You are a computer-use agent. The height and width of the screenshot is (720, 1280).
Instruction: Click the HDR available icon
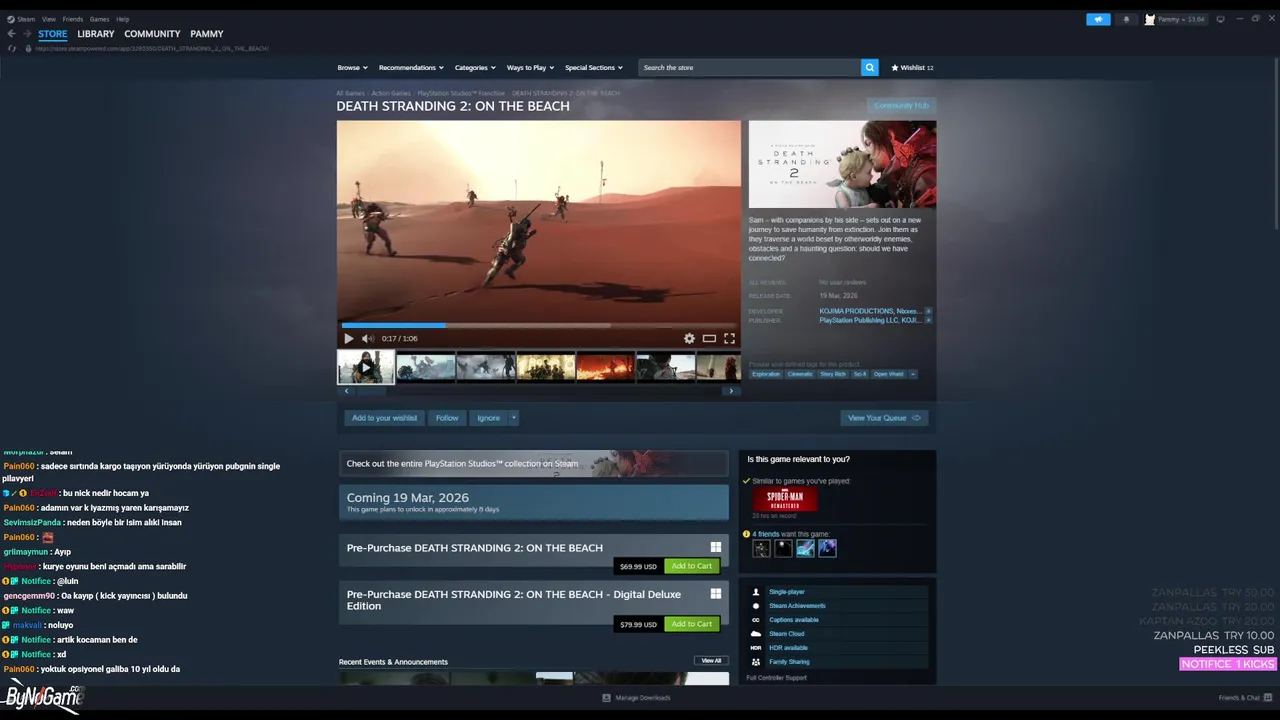[756, 648]
